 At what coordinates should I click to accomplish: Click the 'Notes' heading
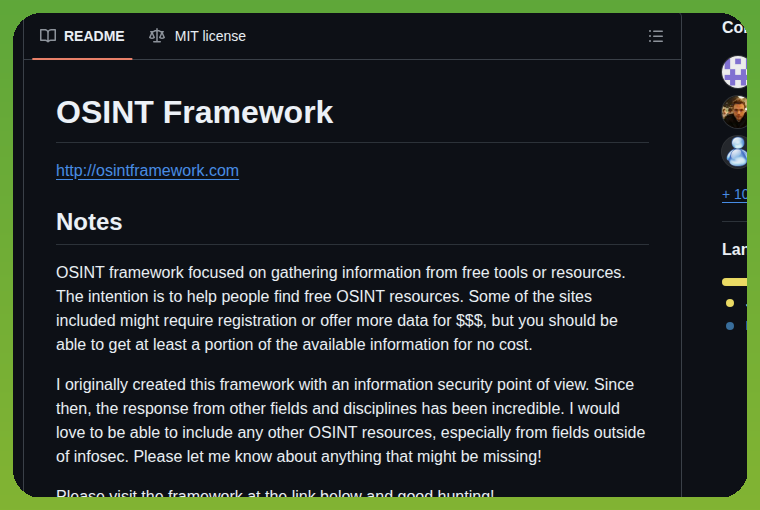pyautogui.click(x=89, y=222)
